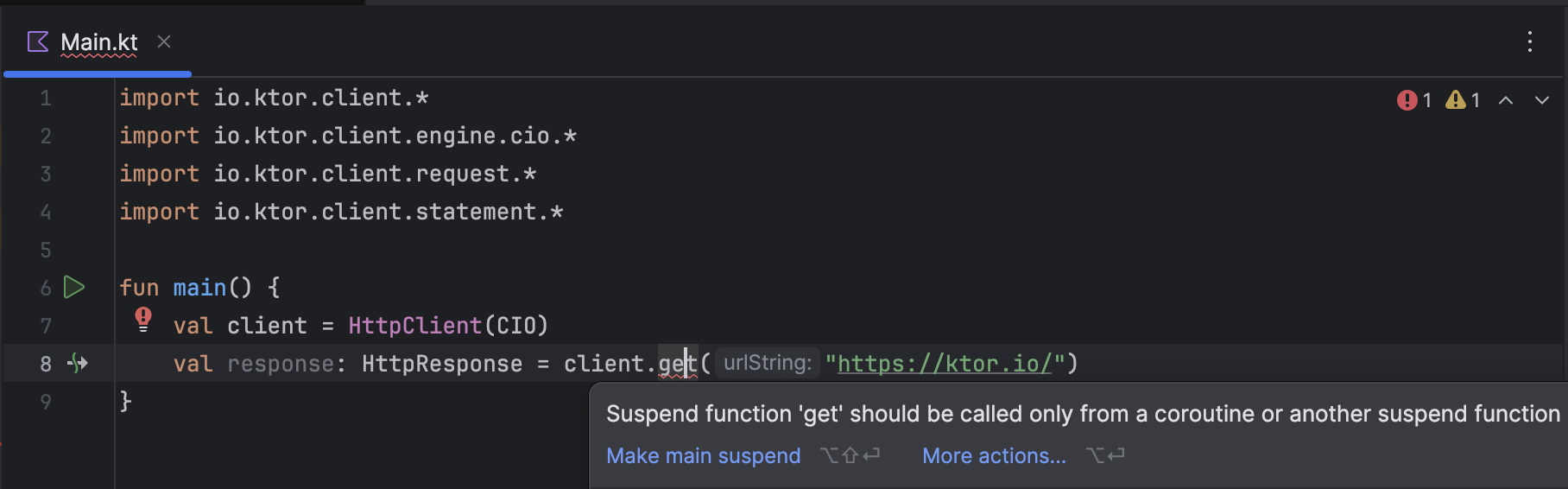Place cursor on the HttpClient call
This screenshot has width=1568, height=489.
[x=414, y=326]
